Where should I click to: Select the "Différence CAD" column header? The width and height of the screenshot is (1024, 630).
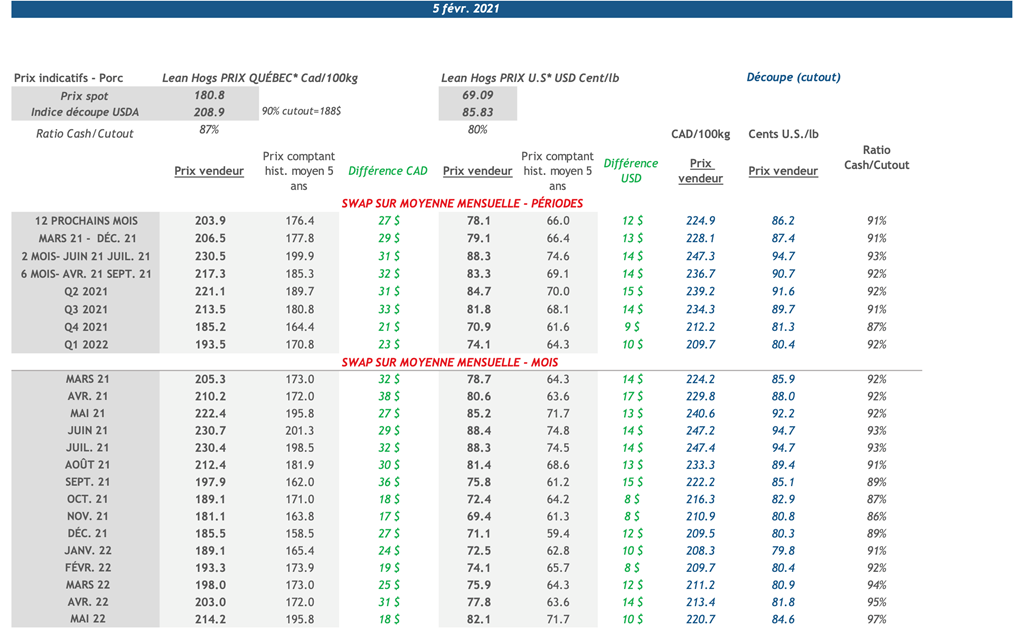(x=388, y=171)
